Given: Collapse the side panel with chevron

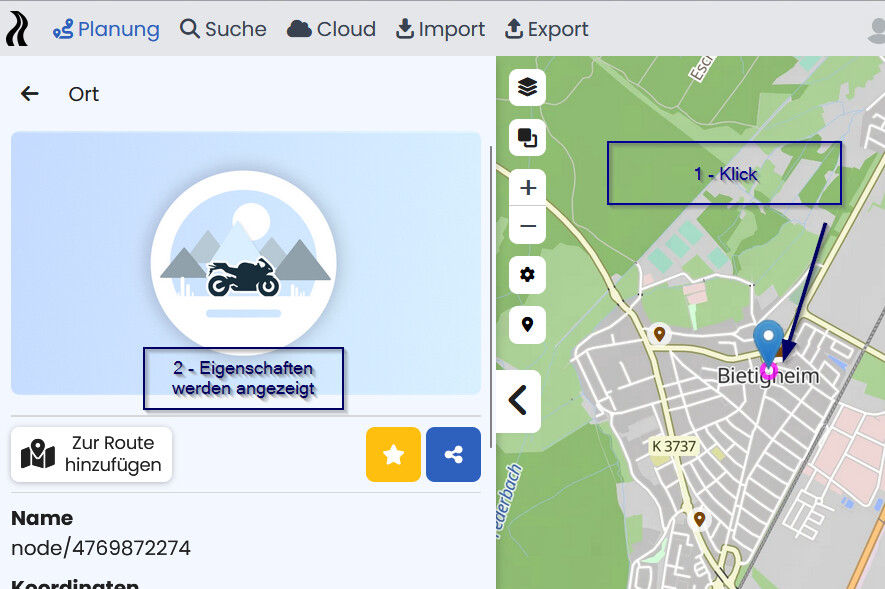Looking at the screenshot, I should [518, 401].
